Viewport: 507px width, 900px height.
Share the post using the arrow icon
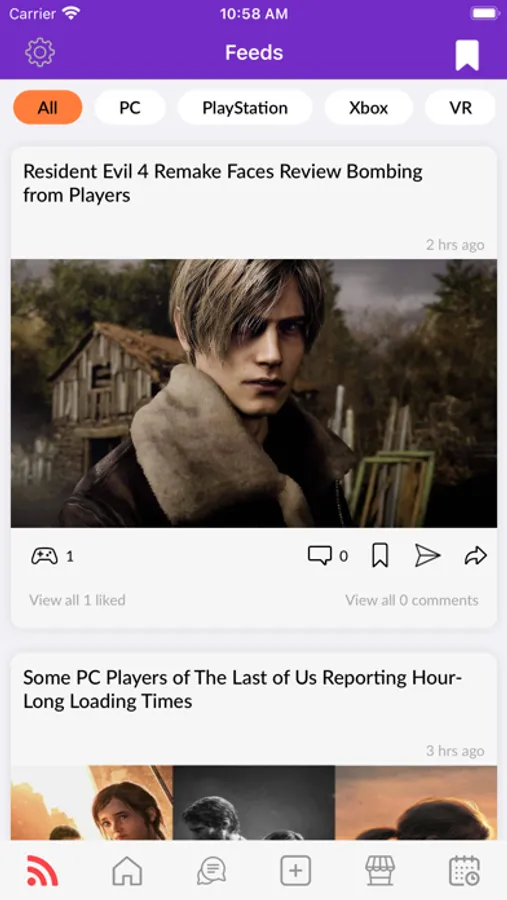[475, 556]
